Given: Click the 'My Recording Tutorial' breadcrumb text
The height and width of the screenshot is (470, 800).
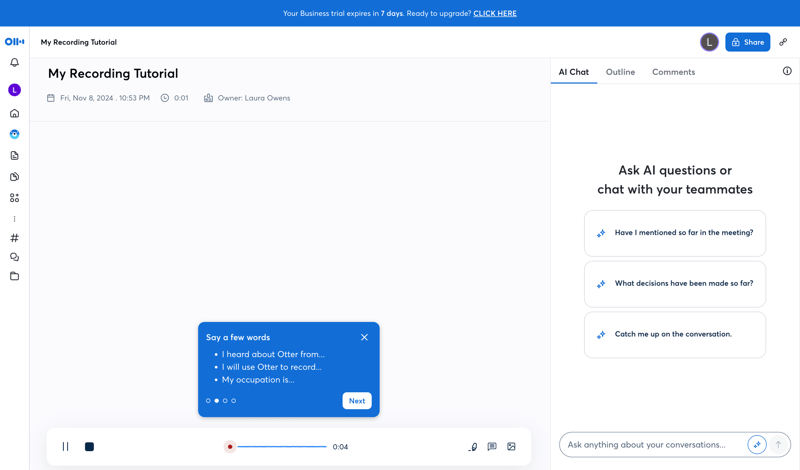Looking at the screenshot, I should pyautogui.click(x=79, y=42).
